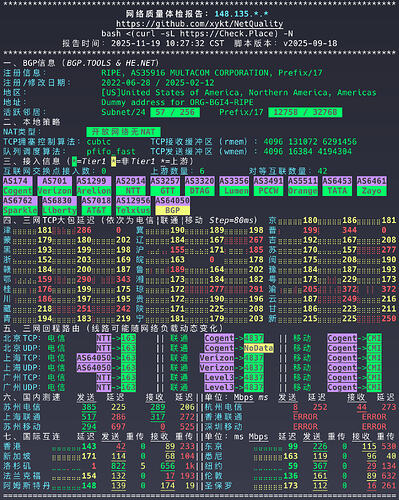This screenshot has width=399, height=500.
Task: Click the AS5511 Orange badge
Action: (x=302, y=186)
